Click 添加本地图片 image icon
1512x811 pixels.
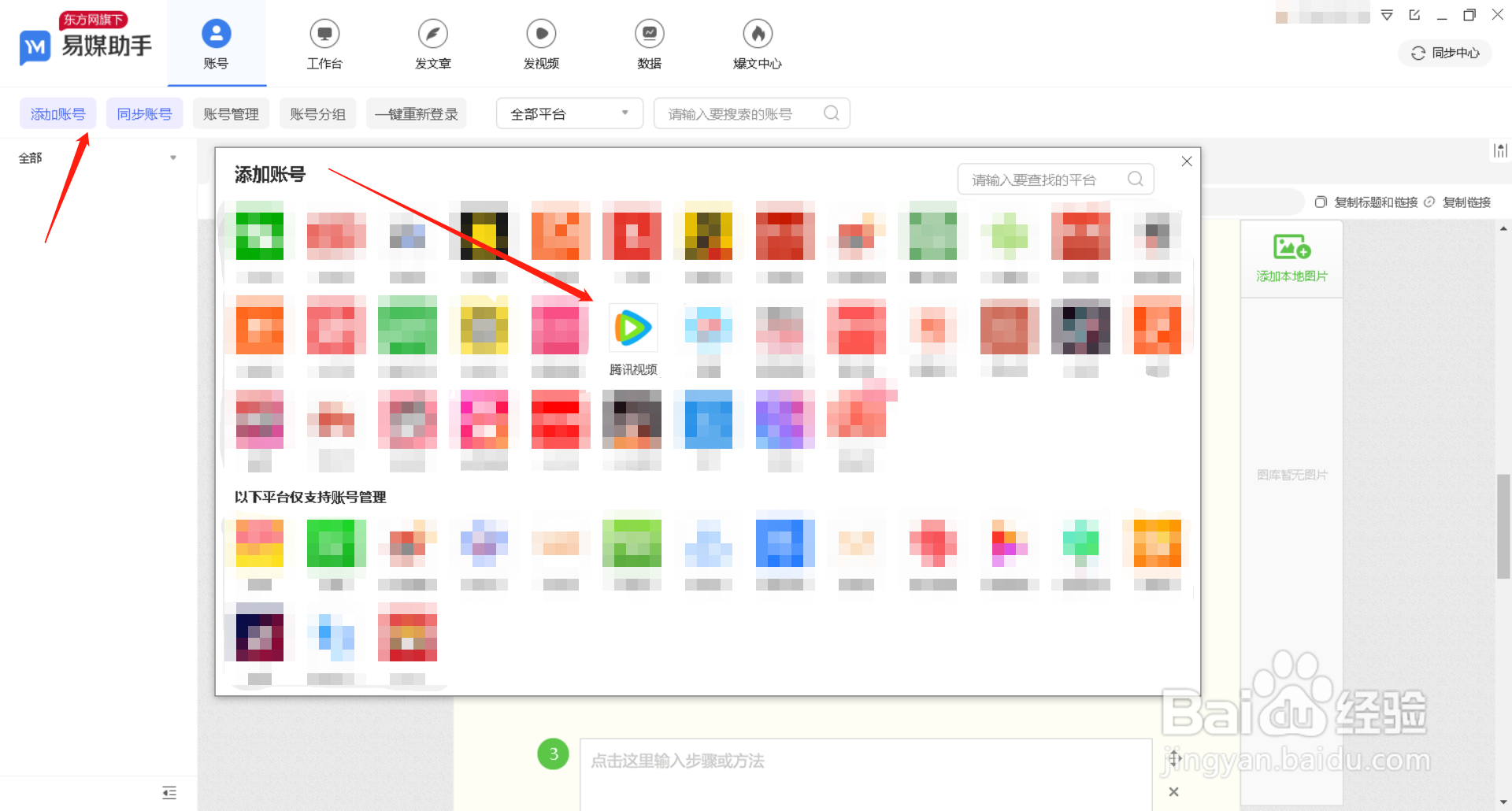pyautogui.click(x=1291, y=248)
